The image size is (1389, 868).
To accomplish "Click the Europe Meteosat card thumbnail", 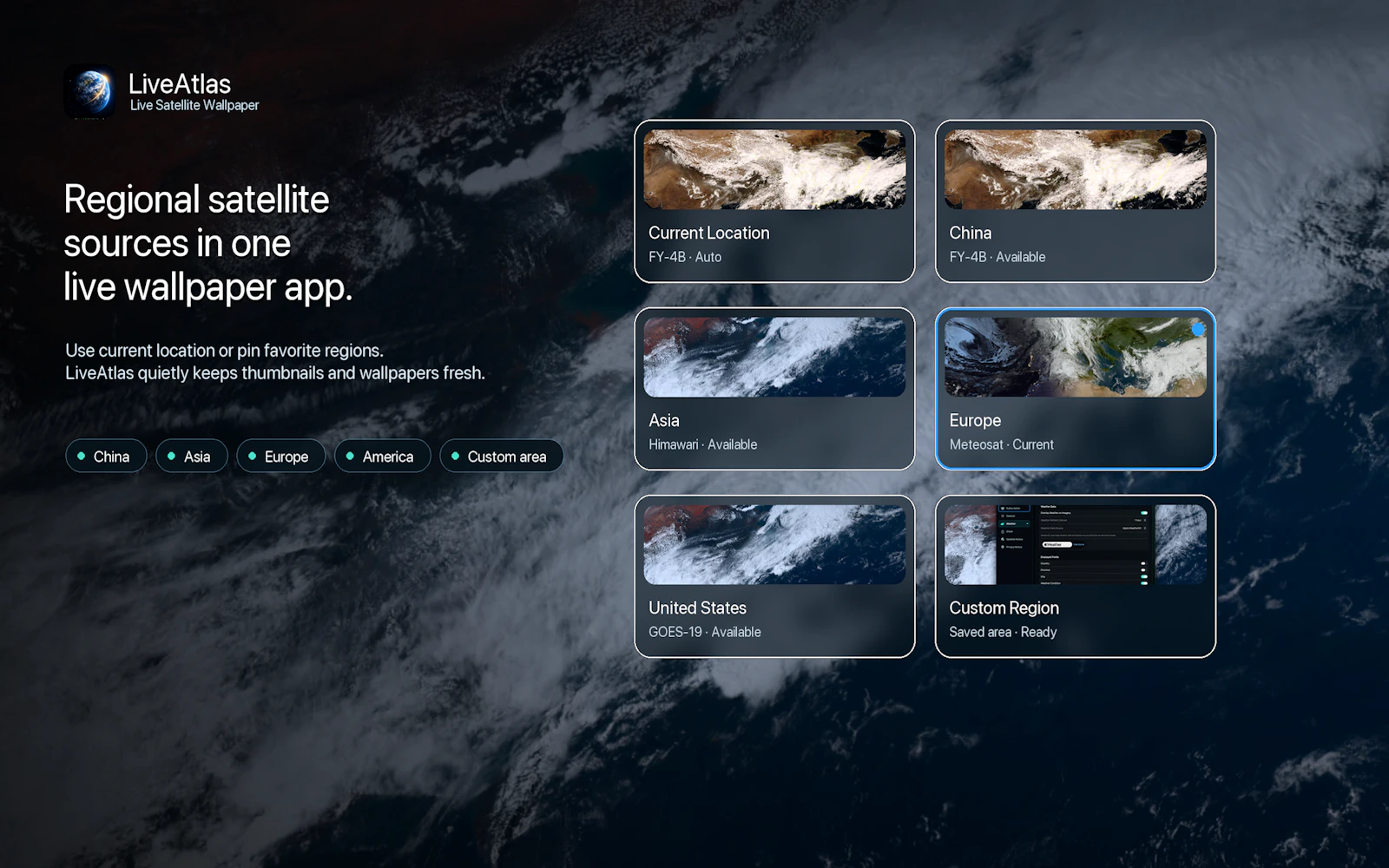I will click(x=1075, y=357).
